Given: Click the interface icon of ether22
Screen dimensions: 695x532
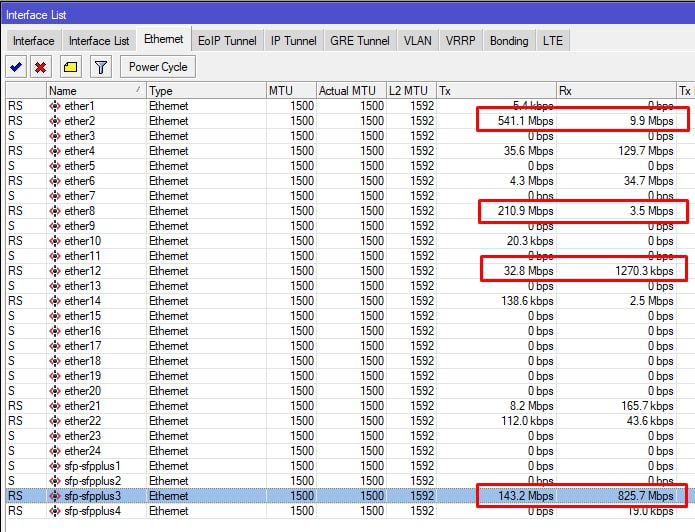Looking at the screenshot, I should tap(55, 421).
